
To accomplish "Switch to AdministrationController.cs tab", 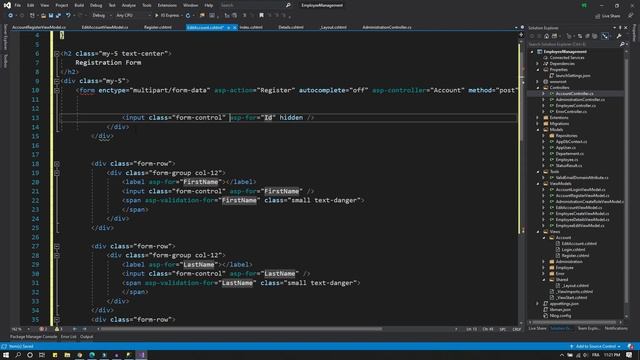I will point(387,27).
